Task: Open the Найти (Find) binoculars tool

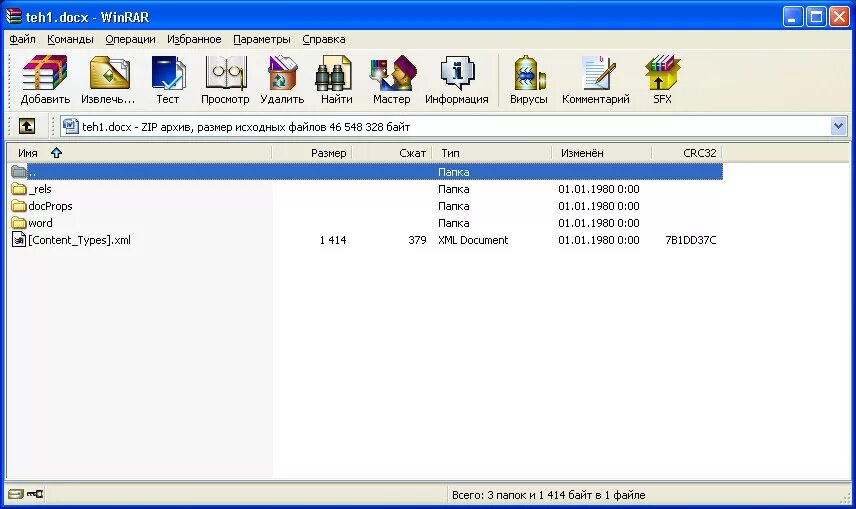Action: 336,80
